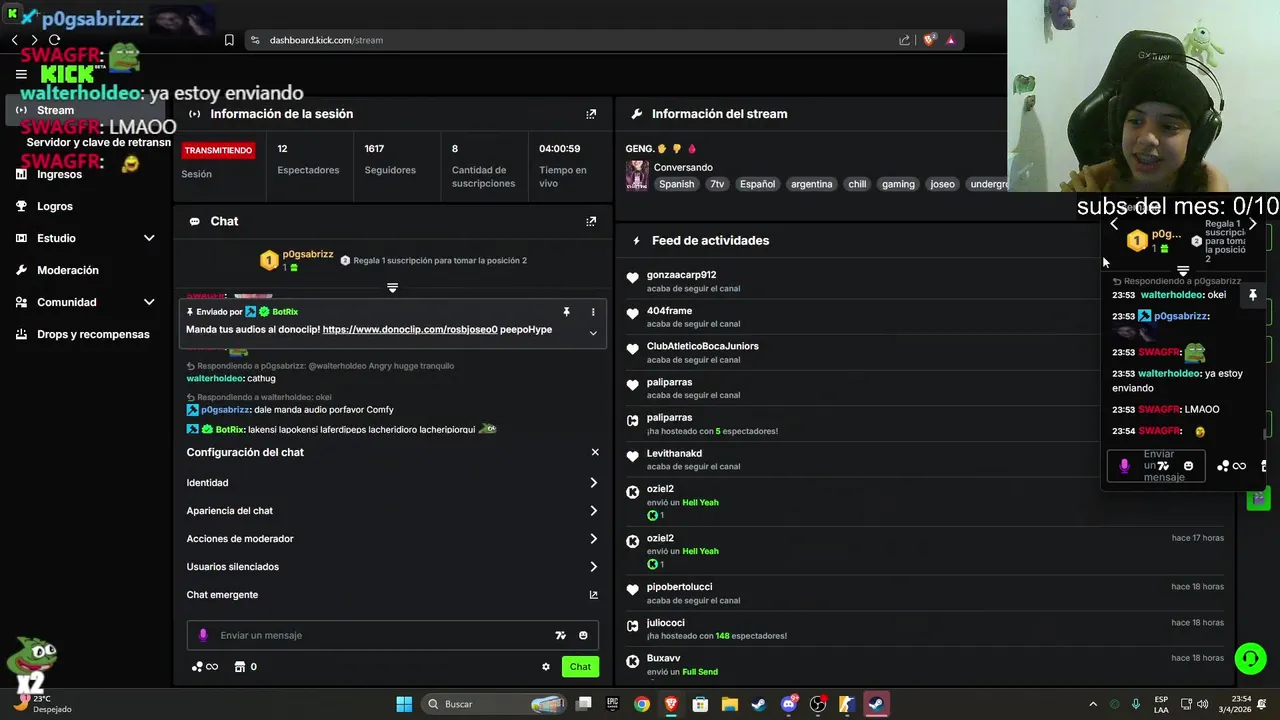Image resolution: width=1280 pixels, height=720 pixels.
Task: Close the Configuración del chat panel
Action: (x=595, y=452)
